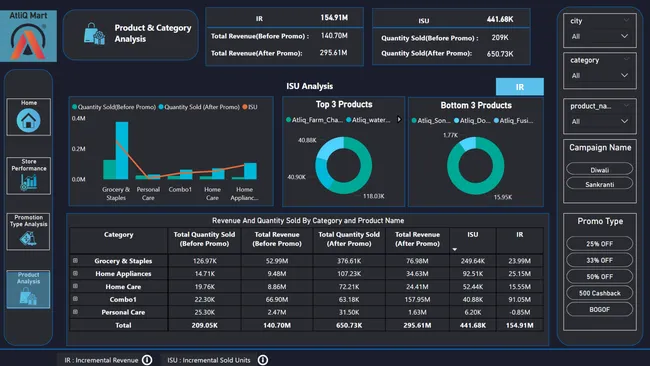The height and width of the screenshot is (366, 650).
Task: Filter by the Sankranti campaign
Action: point(599,184)
